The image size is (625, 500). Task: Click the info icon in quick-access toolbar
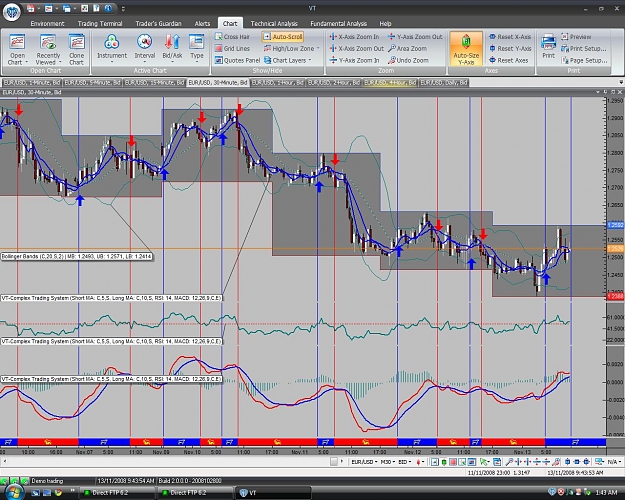108,8
